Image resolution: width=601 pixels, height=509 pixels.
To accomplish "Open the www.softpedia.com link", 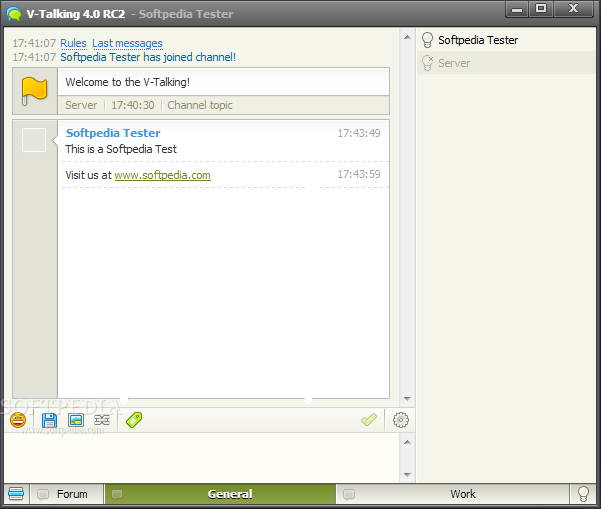I will coord(163,175).
